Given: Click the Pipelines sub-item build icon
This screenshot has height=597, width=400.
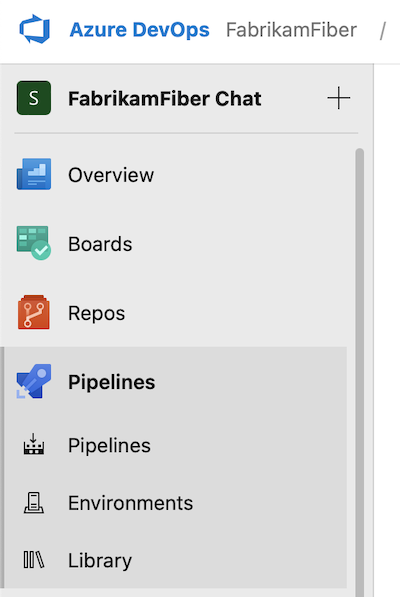Looking at the screenshot, I should click(x=34, y=444).
